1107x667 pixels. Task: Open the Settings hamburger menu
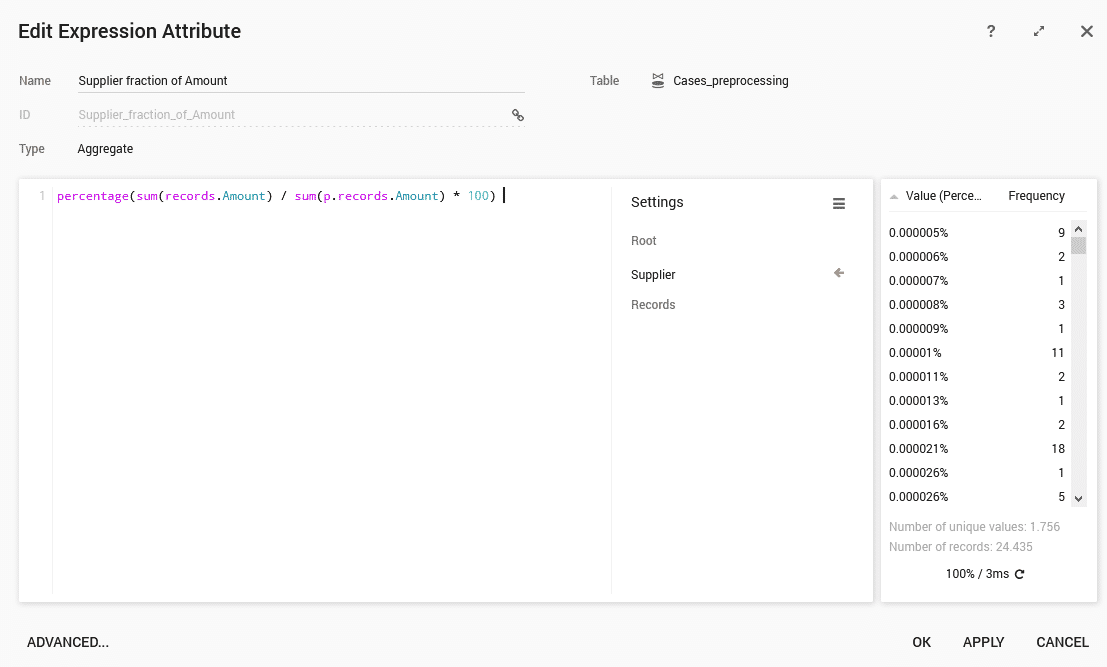[839, 203]
